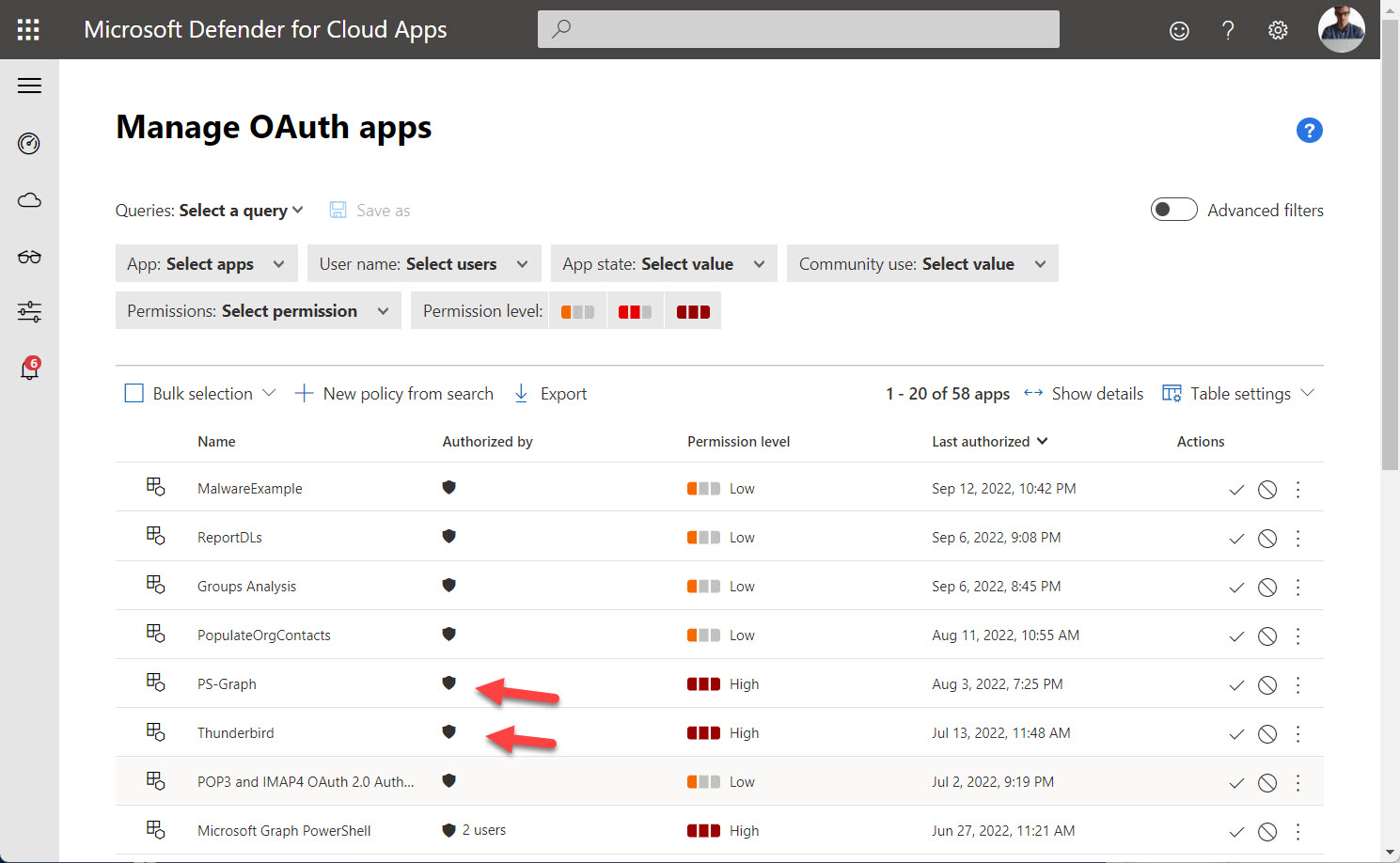This screenshot has width=1400, height=863.
Task: Check the Bulk selection checkbox
Action: pyautogui.click(x=134, y=392)
